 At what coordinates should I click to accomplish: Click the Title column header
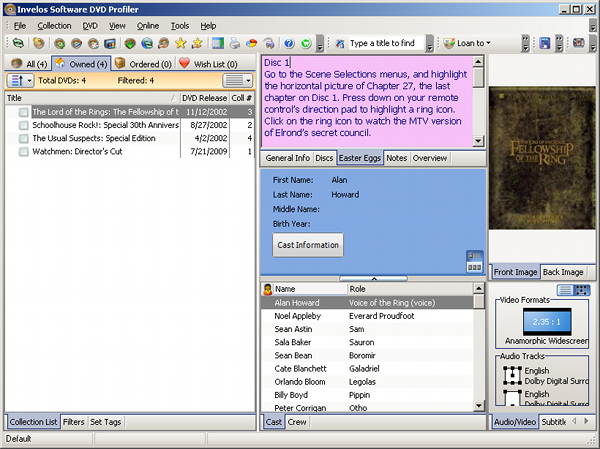point(92,98)
